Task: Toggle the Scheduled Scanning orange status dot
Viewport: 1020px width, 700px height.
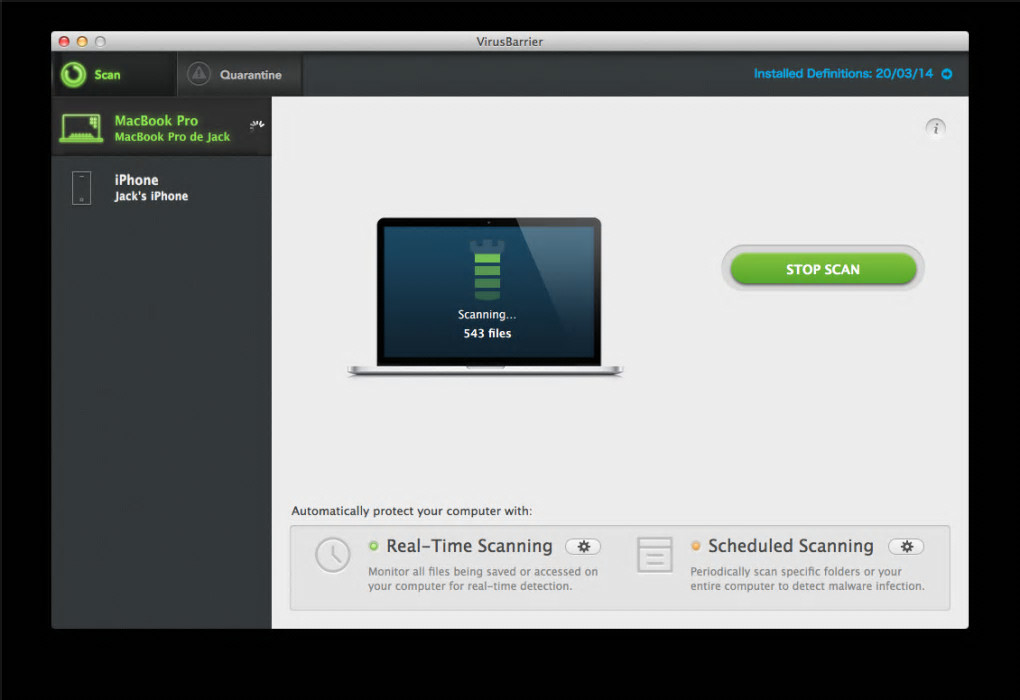Action: tap(695, 546)
